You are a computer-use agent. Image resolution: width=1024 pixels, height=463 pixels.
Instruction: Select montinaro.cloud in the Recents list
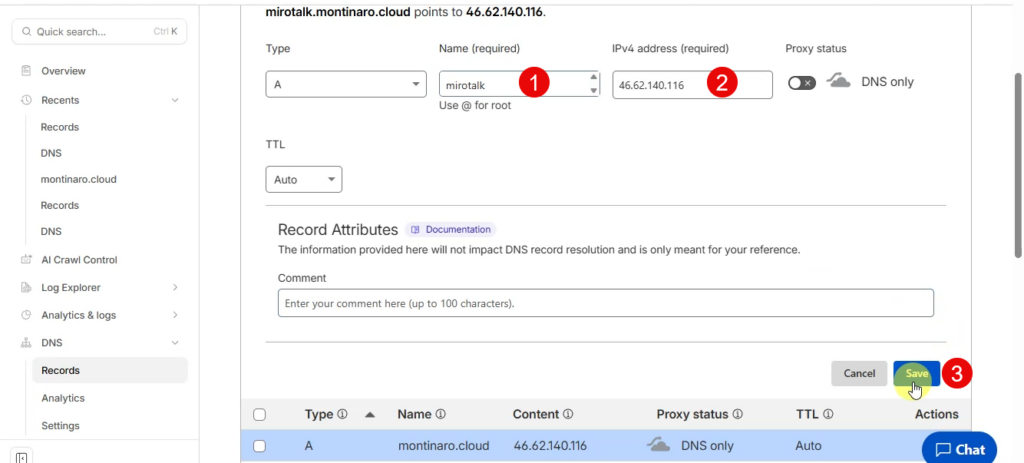[x=78, y=179]
